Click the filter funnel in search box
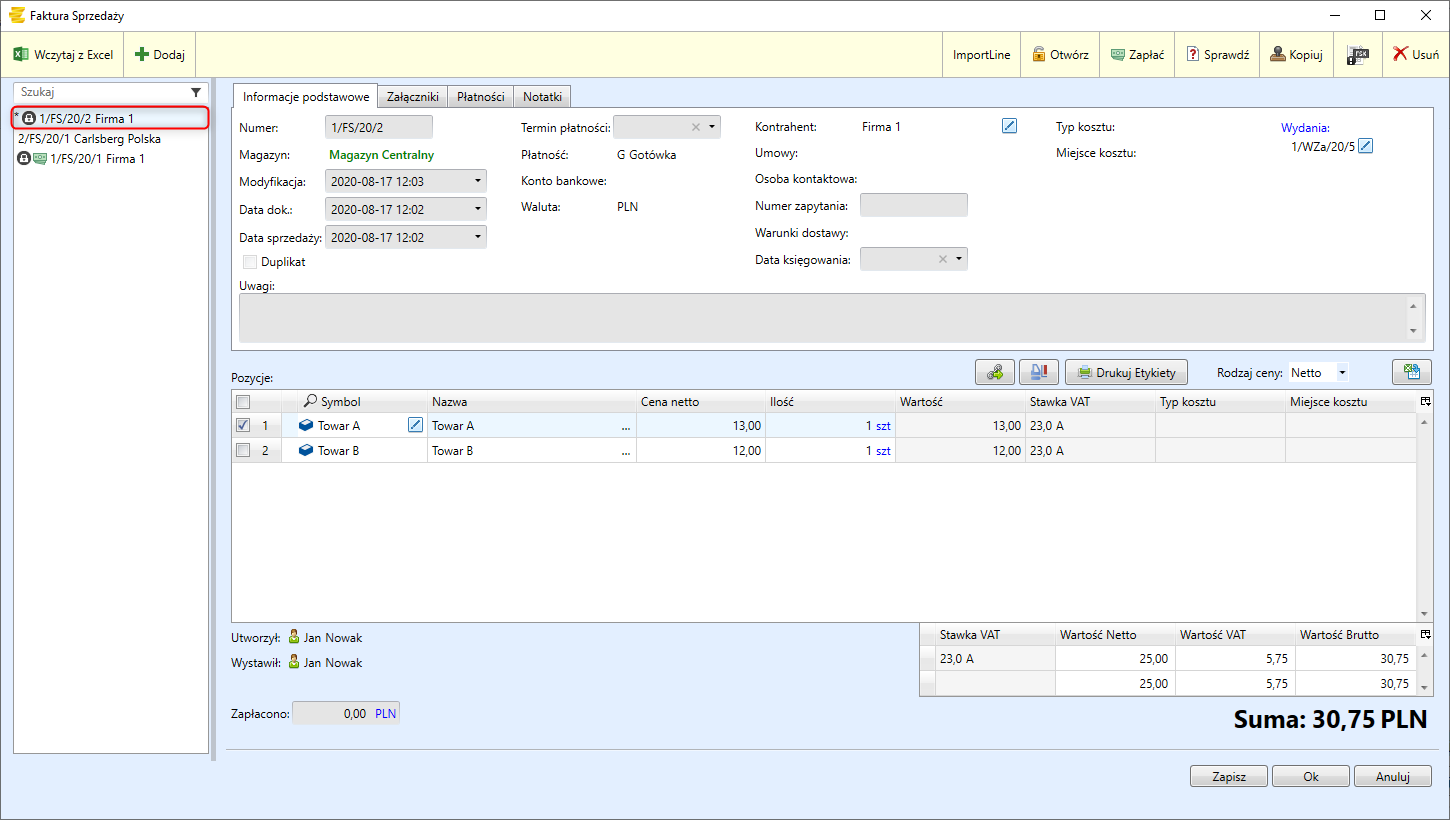 click(x=196, y=92)
